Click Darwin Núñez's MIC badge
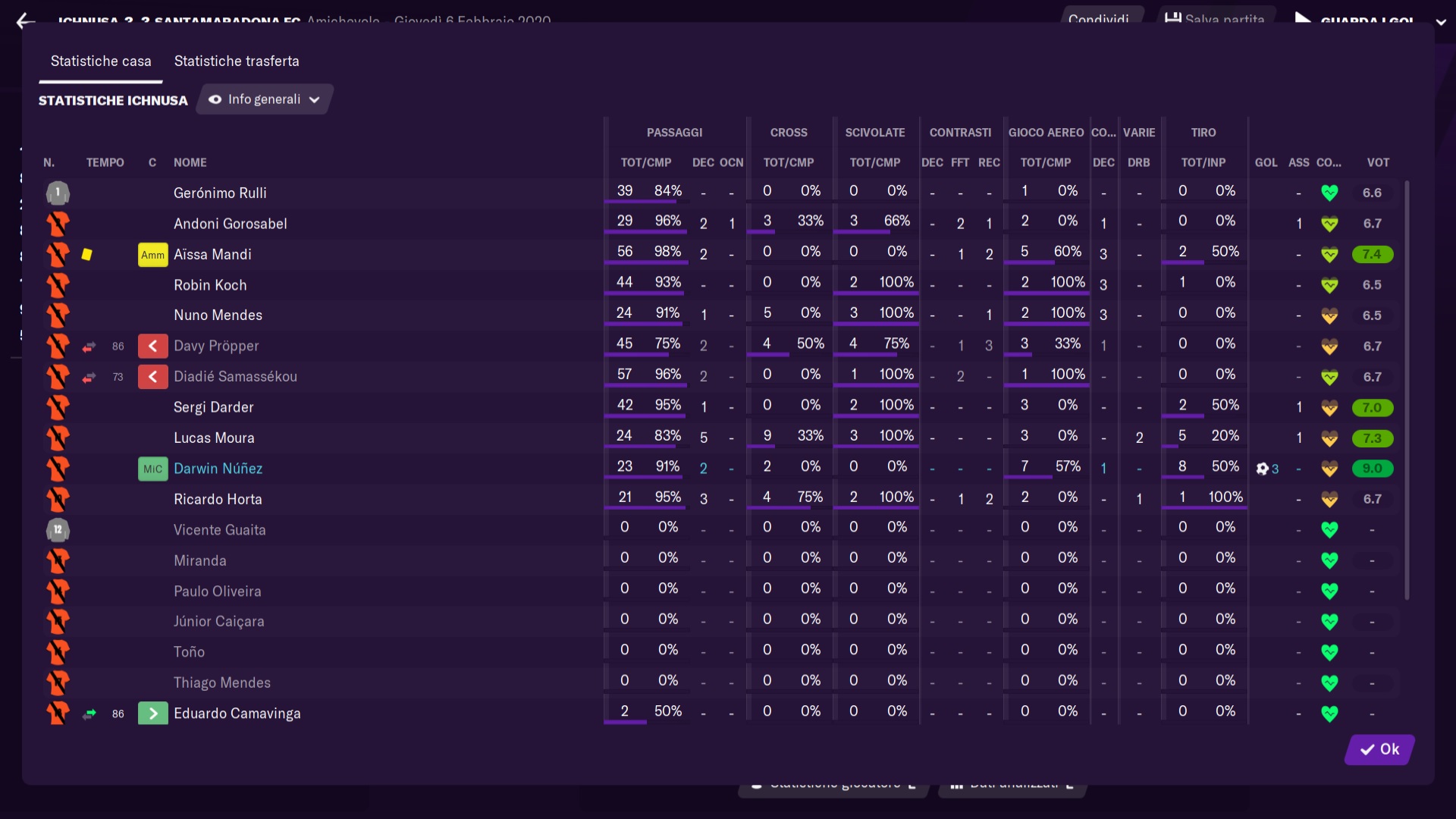Image resolution: width=1456 pixels, height=819 pixels. (x=152, y=469)
